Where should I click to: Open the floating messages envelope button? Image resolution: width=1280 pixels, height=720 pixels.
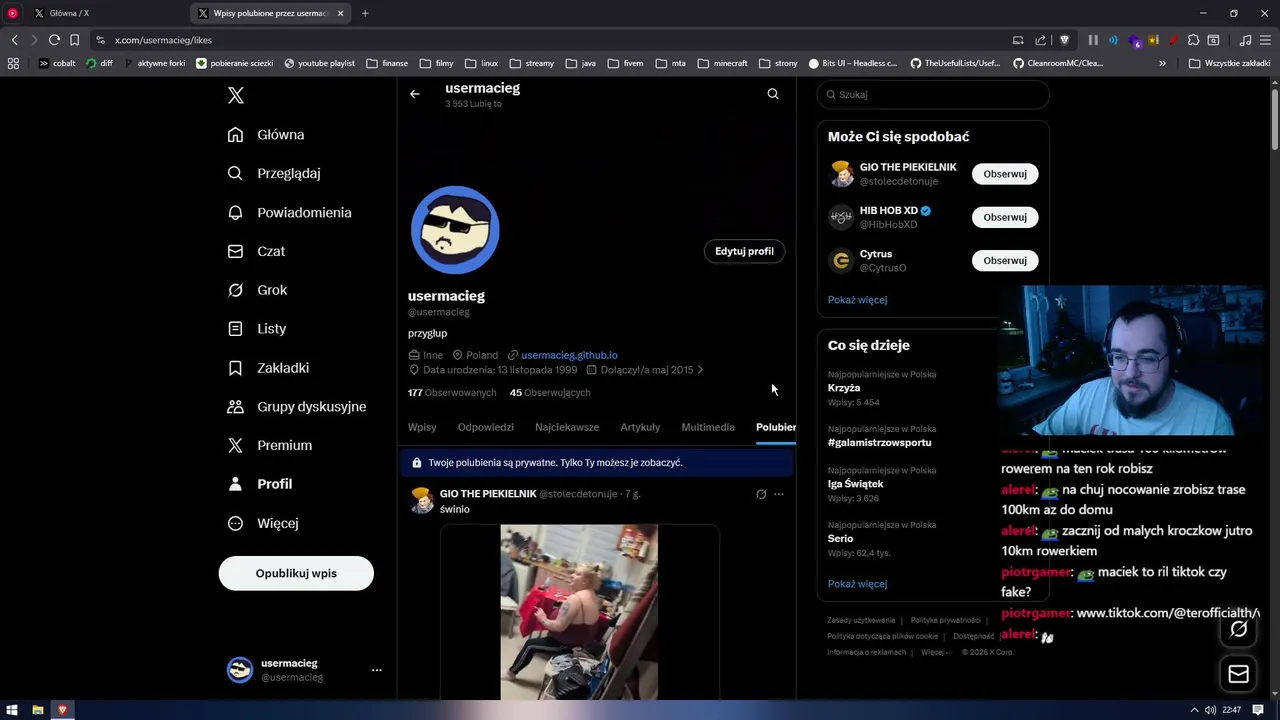pos(1239,674)
